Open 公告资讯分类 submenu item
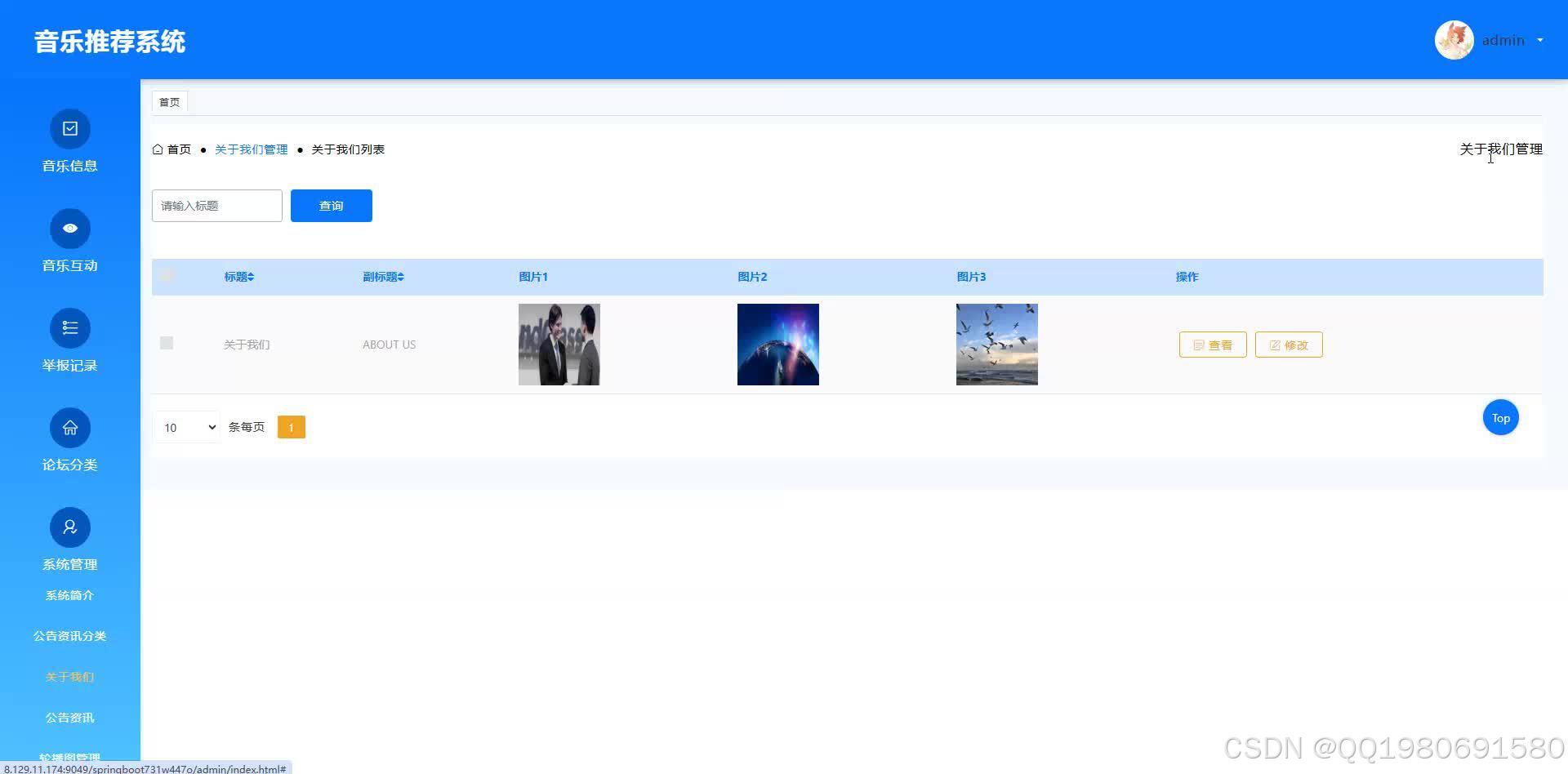The image size is (1568, 774). [70, 636]
